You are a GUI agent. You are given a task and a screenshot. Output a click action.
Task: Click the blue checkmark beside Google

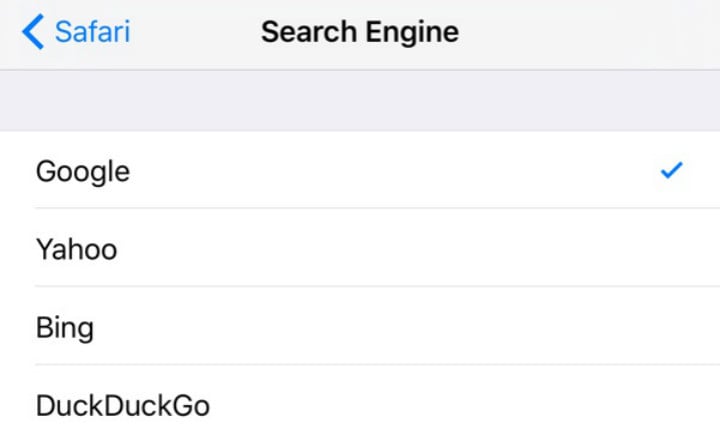[671, 171]
